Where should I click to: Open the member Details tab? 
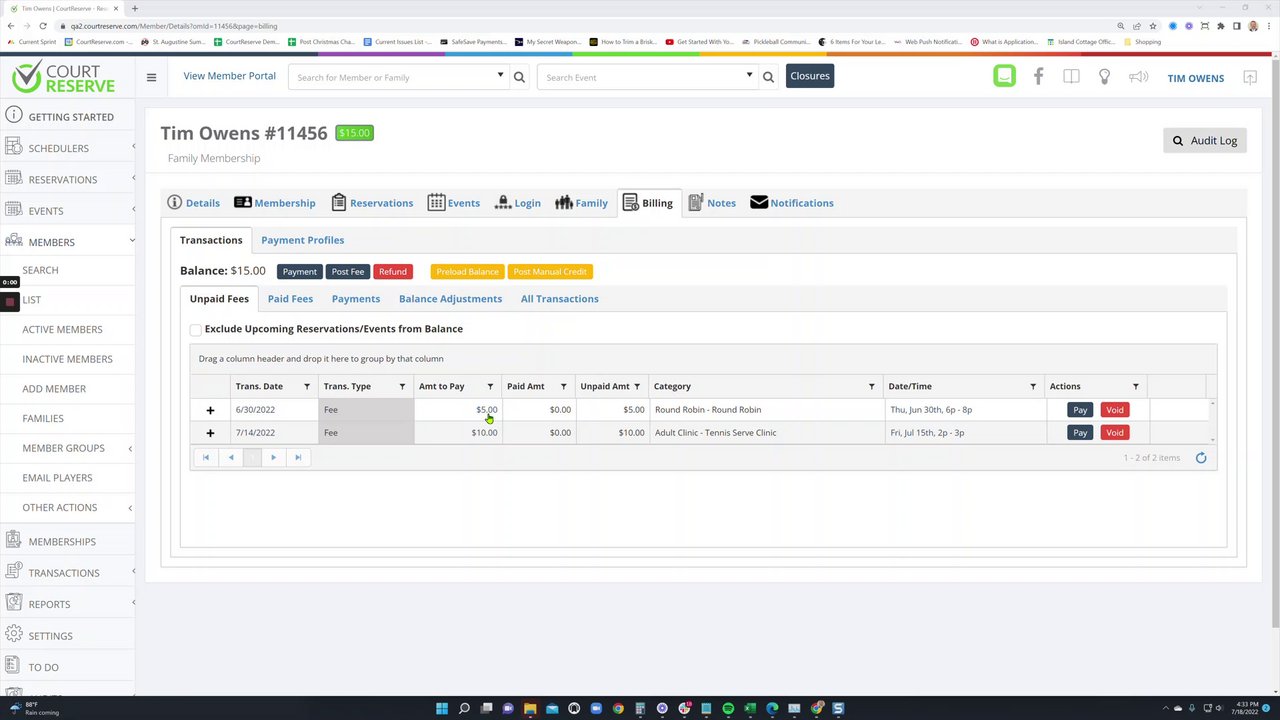194,203
